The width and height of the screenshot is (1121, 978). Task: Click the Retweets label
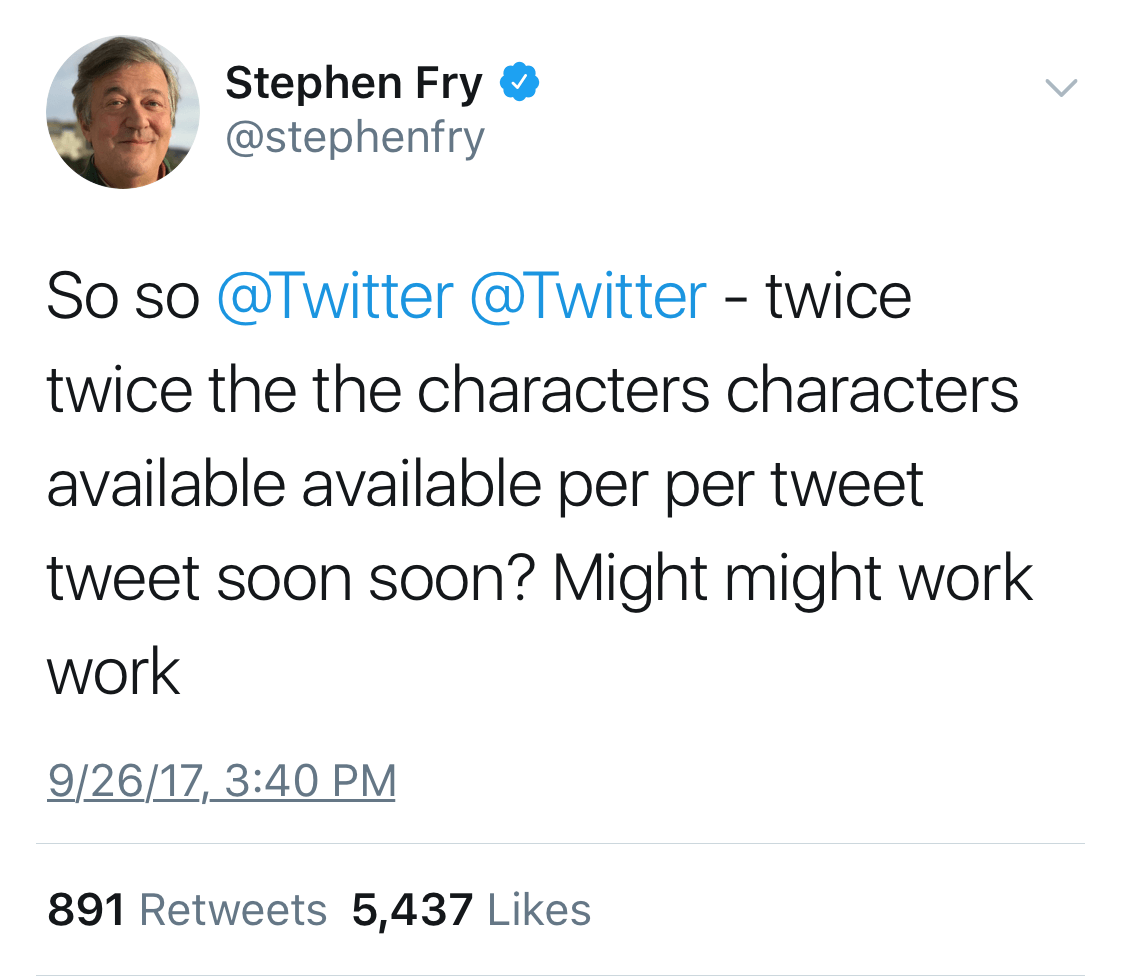[x=232, y=909]
